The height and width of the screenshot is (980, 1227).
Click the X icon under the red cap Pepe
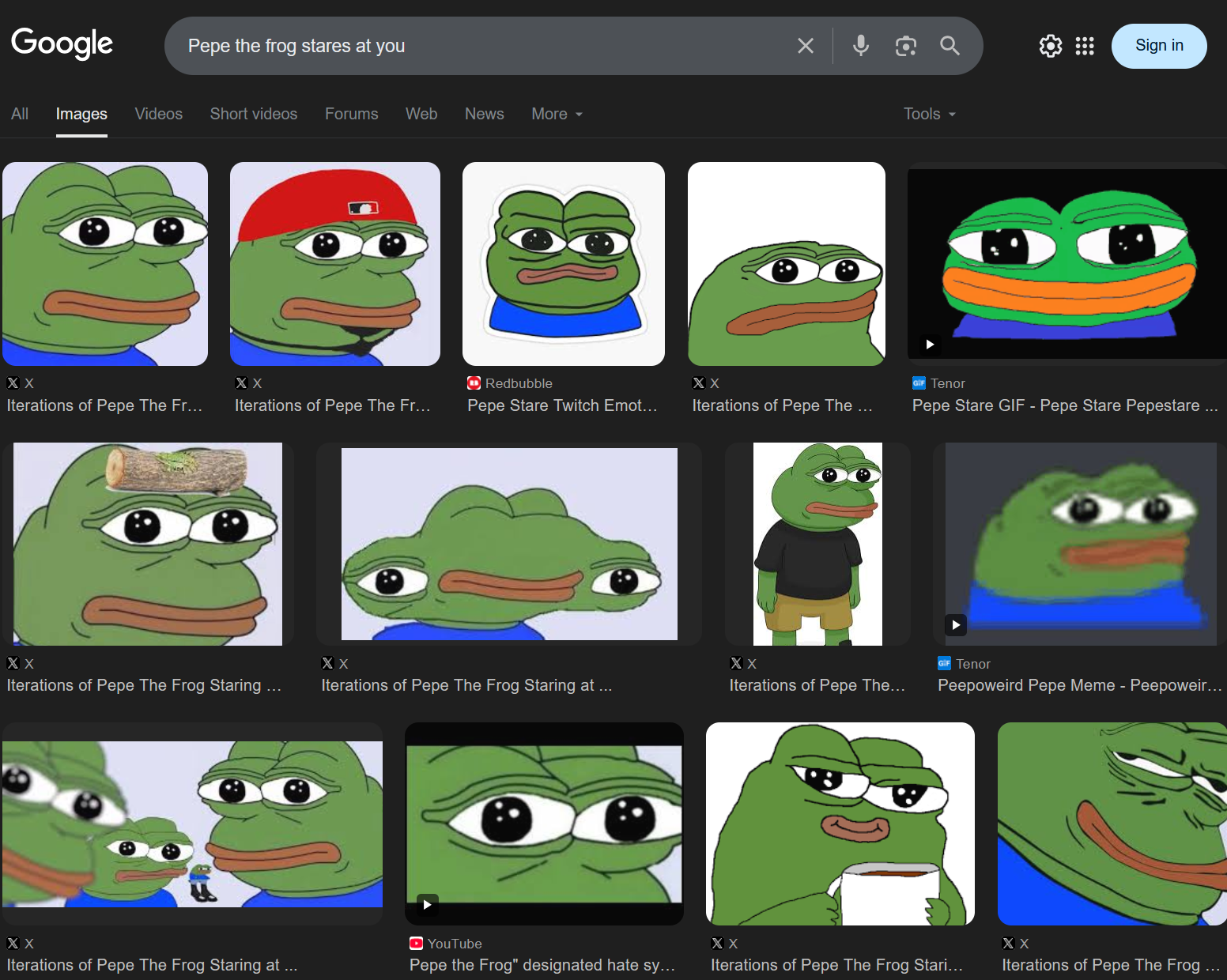[x=242, y=383]
